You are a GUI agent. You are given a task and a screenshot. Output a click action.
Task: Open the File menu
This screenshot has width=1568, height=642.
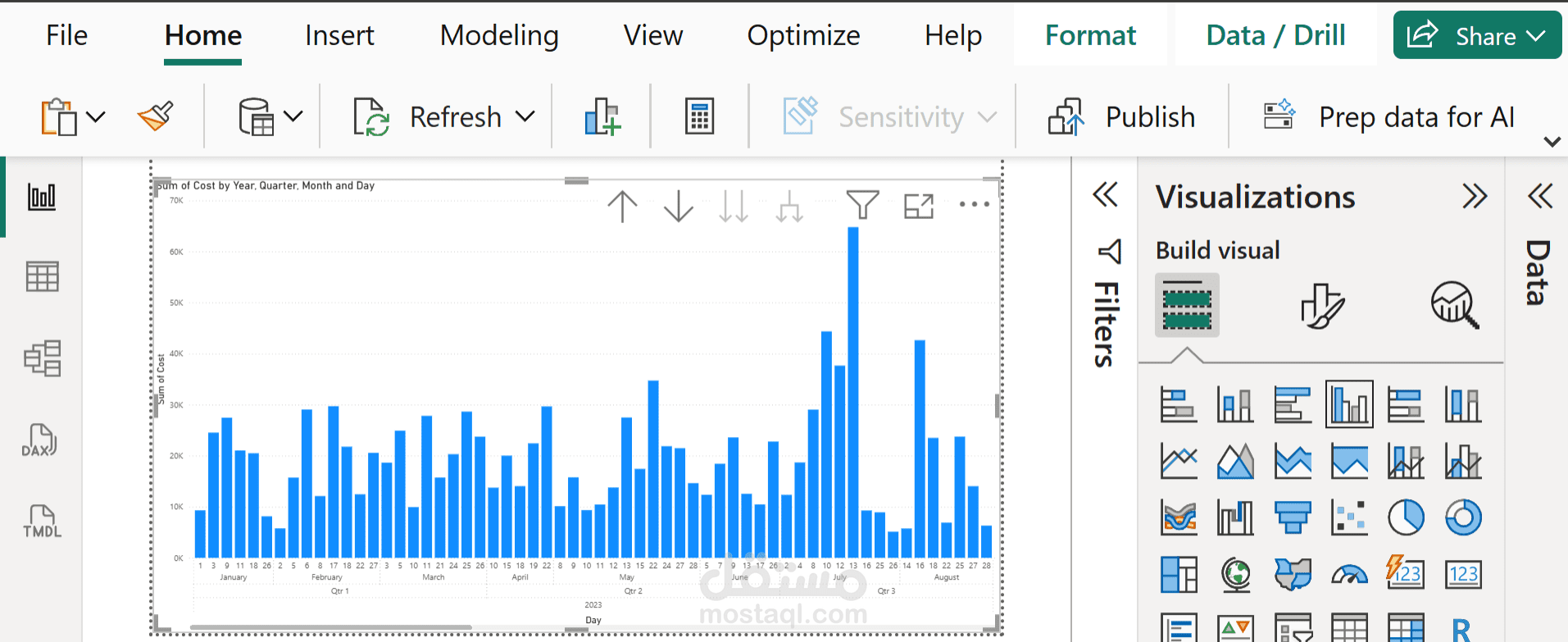click(x=66, y=35)
